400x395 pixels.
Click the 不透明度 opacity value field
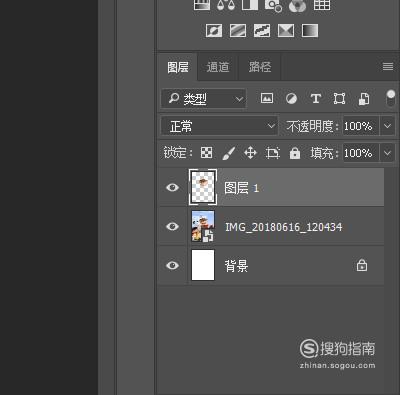[x=361, y=126]
